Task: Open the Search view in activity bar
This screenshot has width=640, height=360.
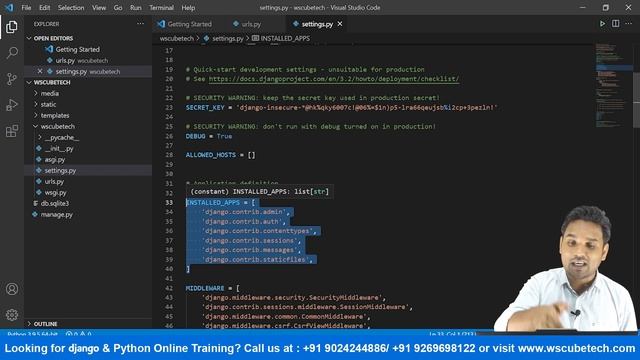Action: 12,53
